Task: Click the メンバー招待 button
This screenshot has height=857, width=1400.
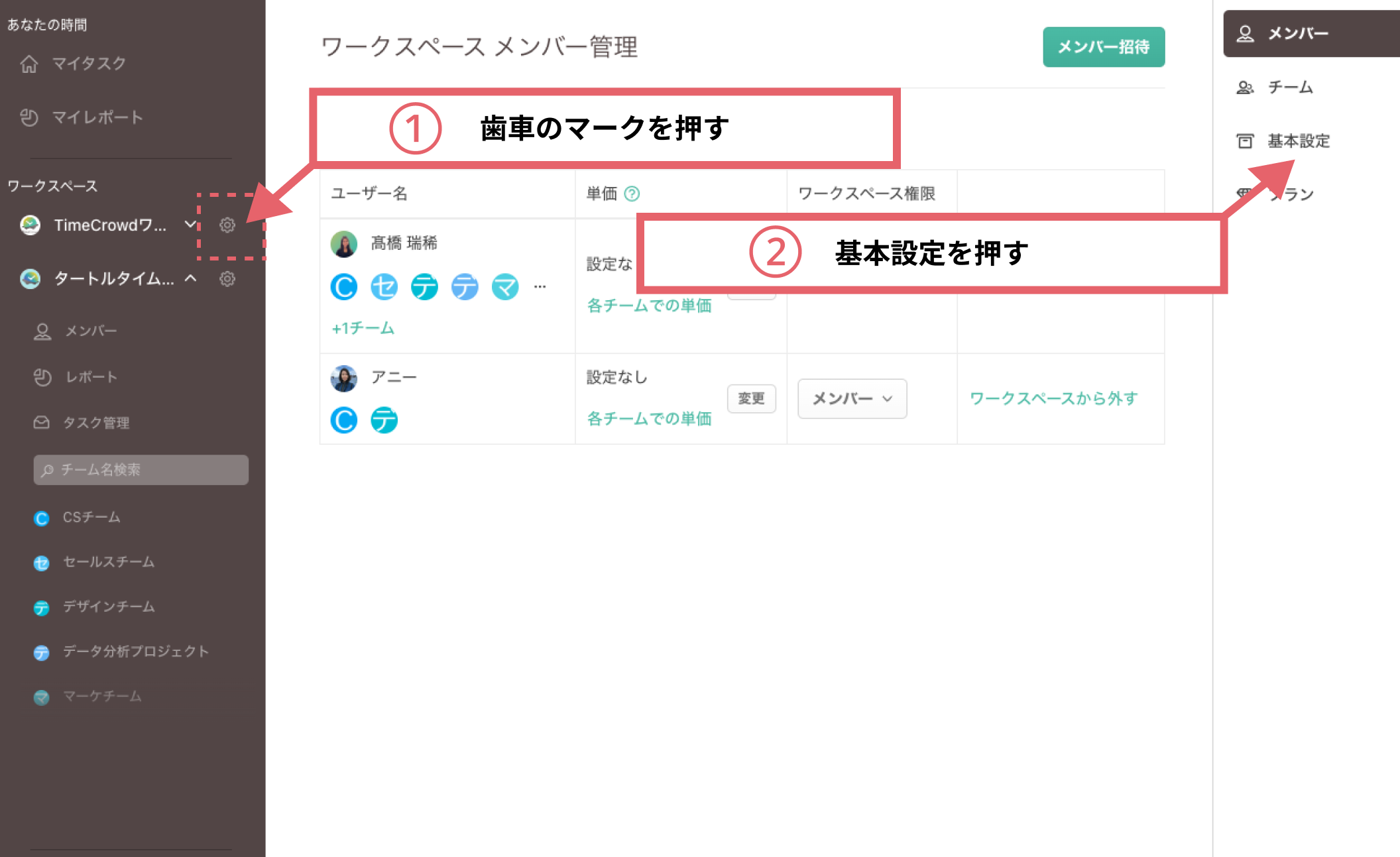Action: pyautogui.click(x=1103, y=46)
